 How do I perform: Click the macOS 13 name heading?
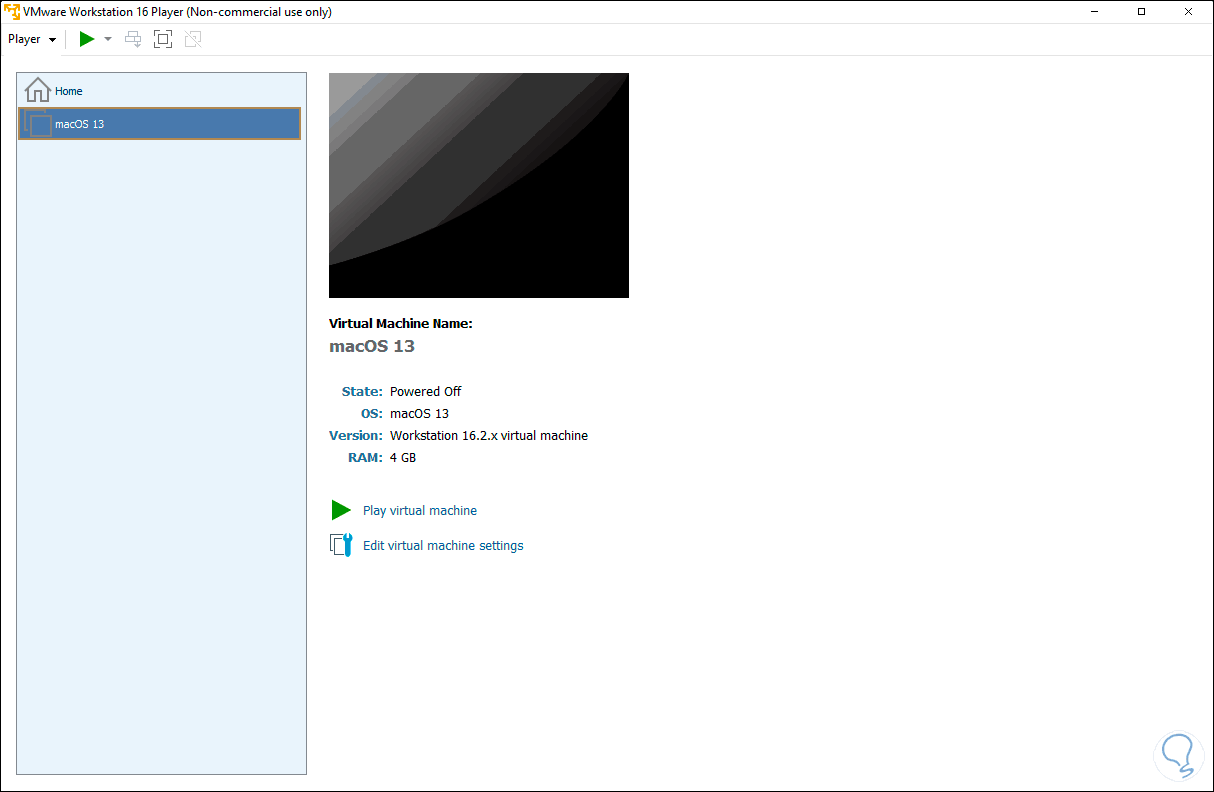pyautogui.click(x=372, y=347)
